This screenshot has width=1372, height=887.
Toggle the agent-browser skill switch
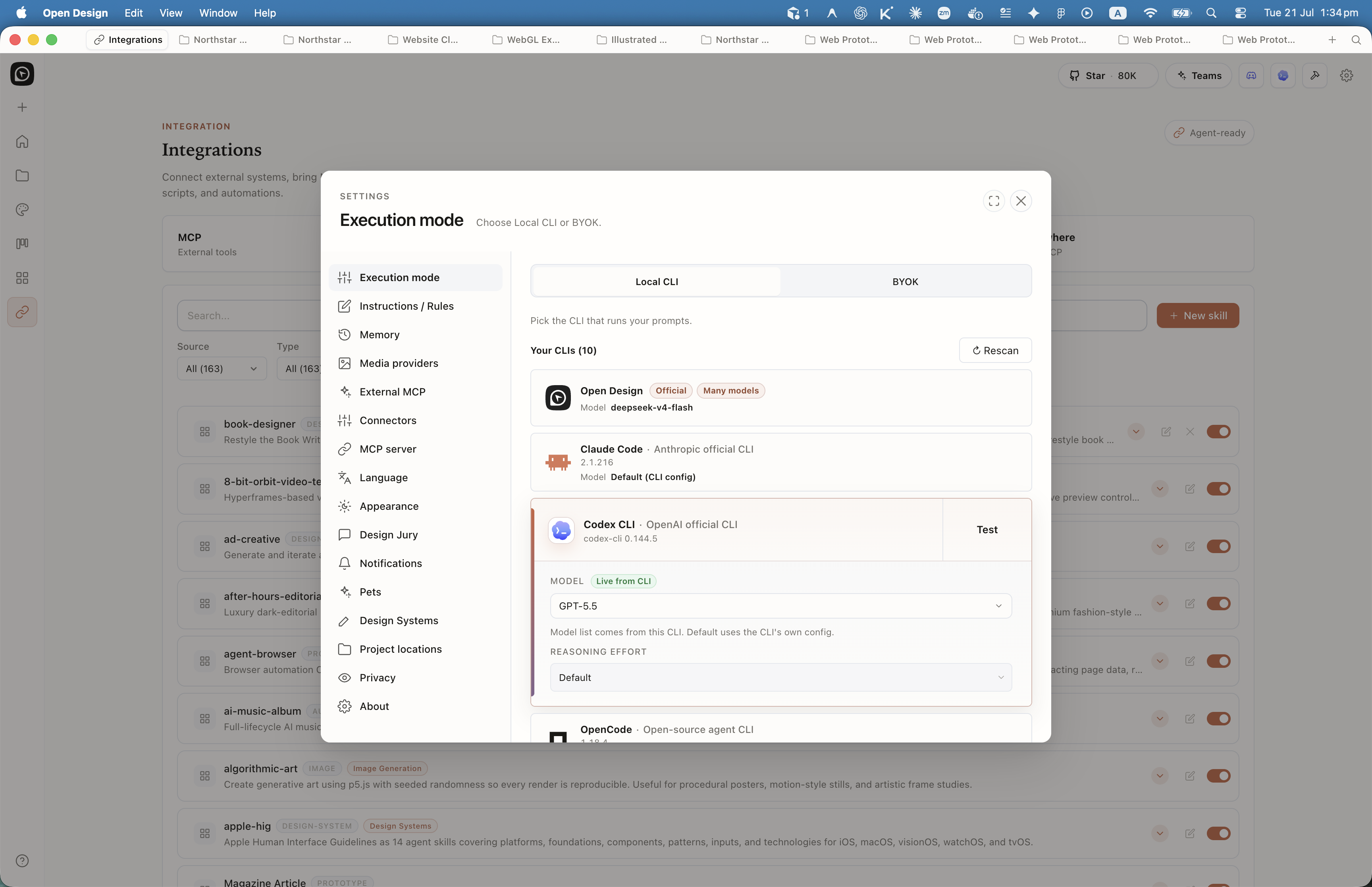pos(1218,661)
